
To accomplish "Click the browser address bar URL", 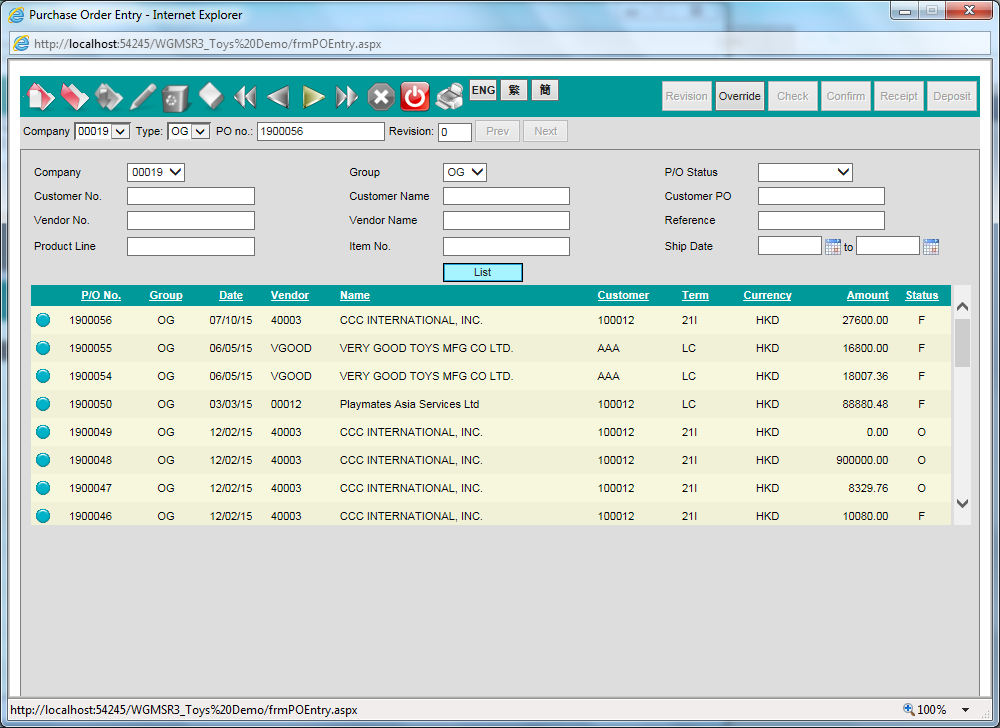I will [x=208, y=44].
